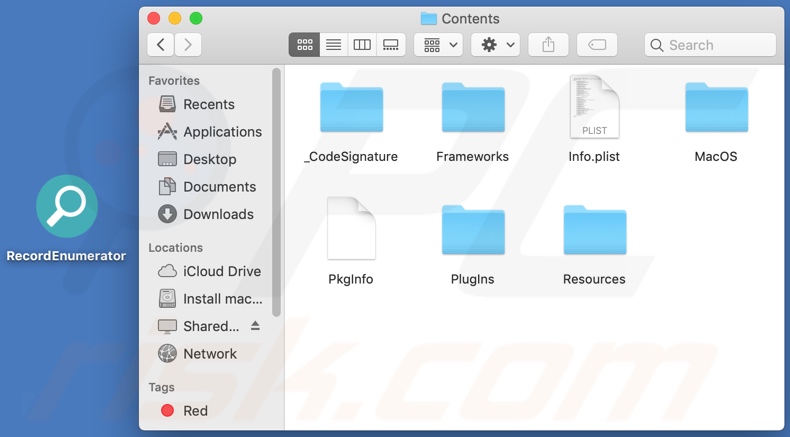The image size is (790, 437).
Task: Open the PlugIns folder
Action: coord(473,230)
